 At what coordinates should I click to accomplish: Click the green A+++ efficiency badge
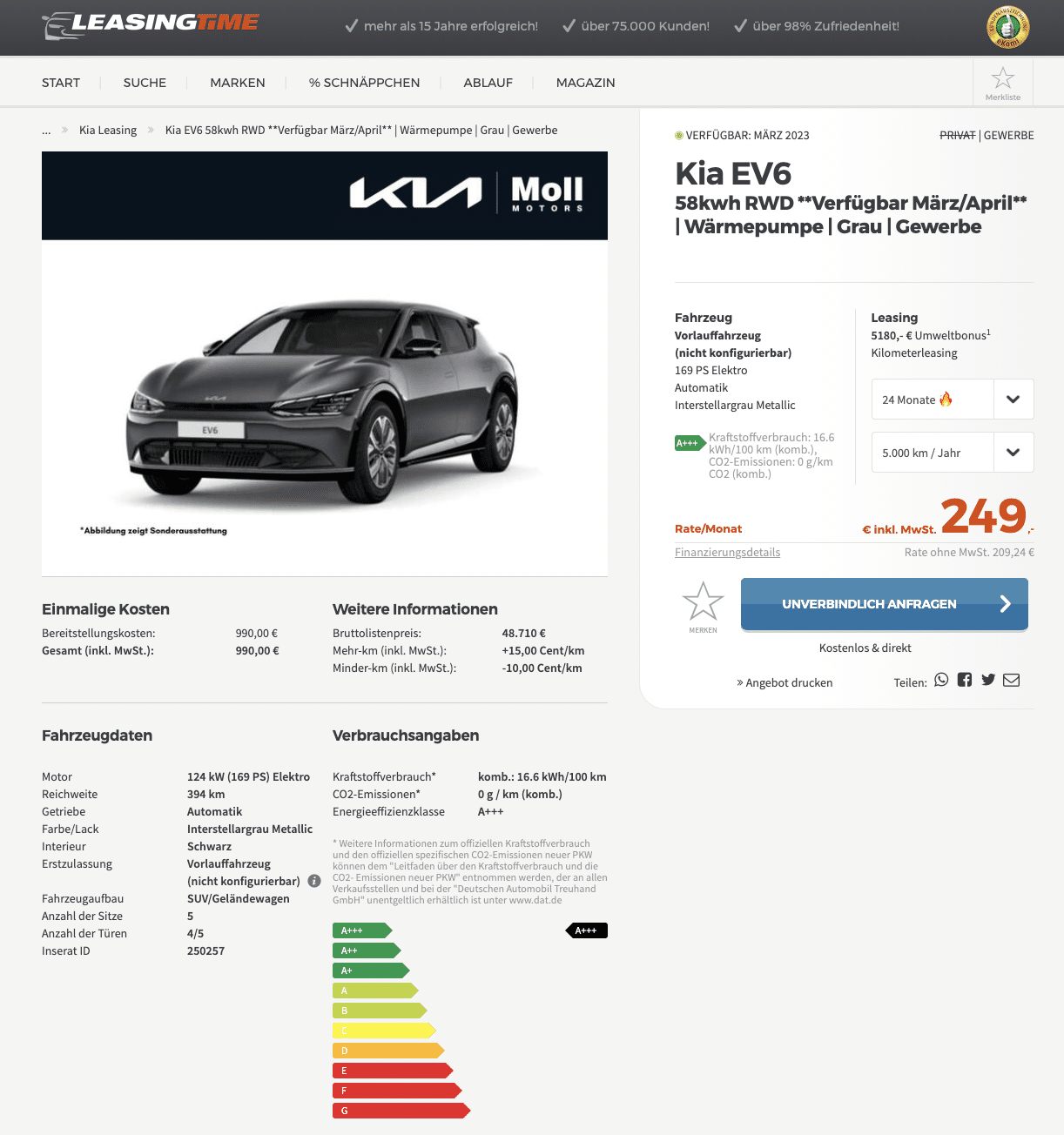[x=689, y=443]
